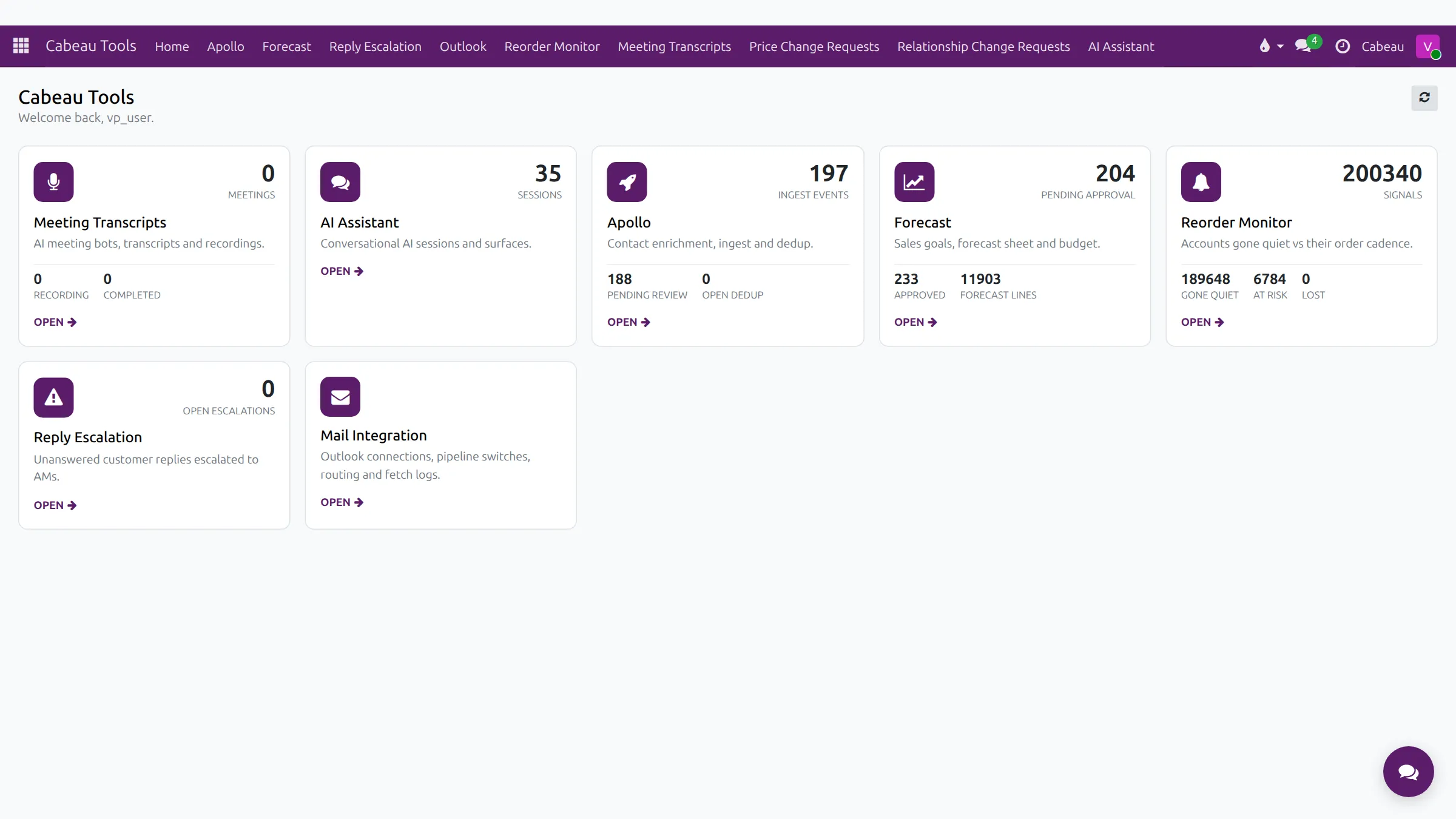Go to the Apollo menu
This screenshot has width=1456, height=819.
[225, 47]
